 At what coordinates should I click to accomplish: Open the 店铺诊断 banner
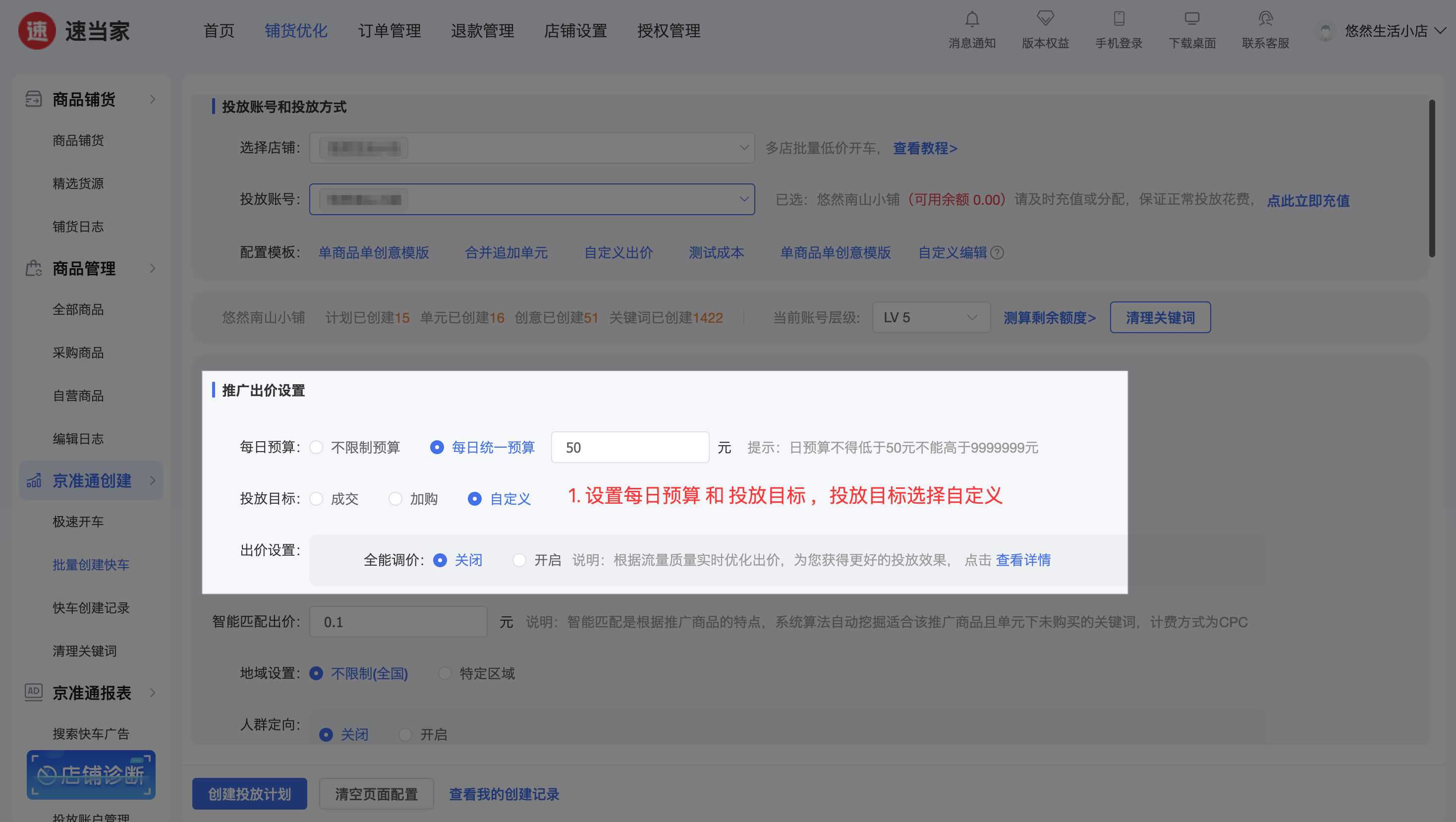pos(91,774)
